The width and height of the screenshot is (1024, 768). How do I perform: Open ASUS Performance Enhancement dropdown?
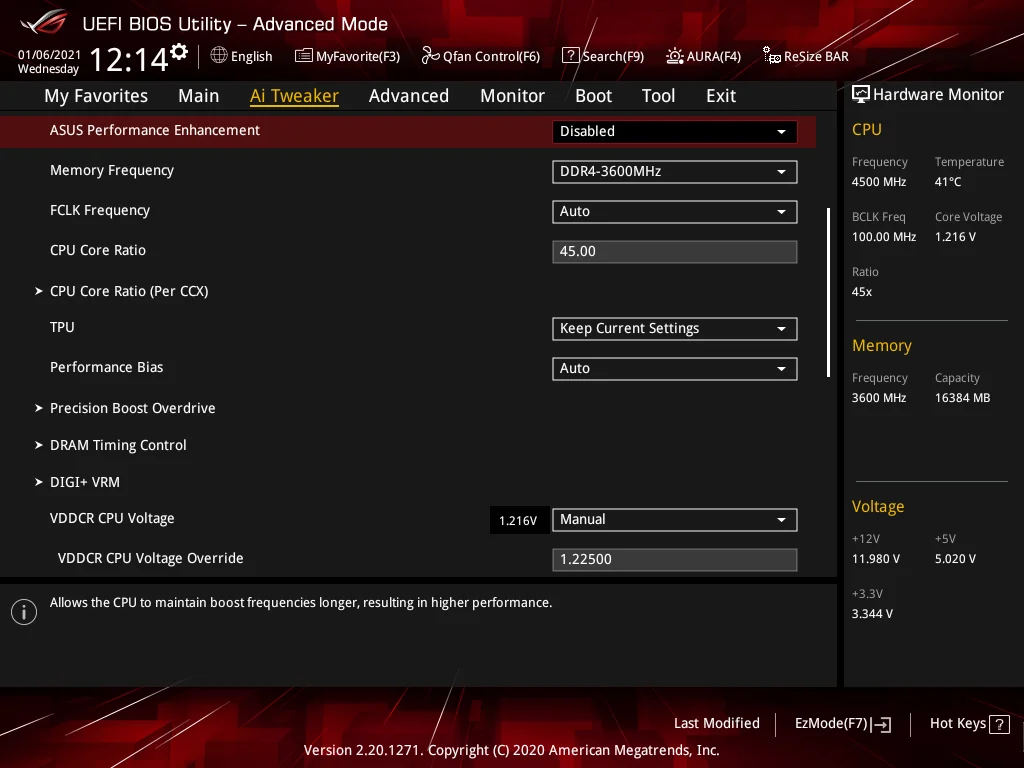(x=675, y=131)
